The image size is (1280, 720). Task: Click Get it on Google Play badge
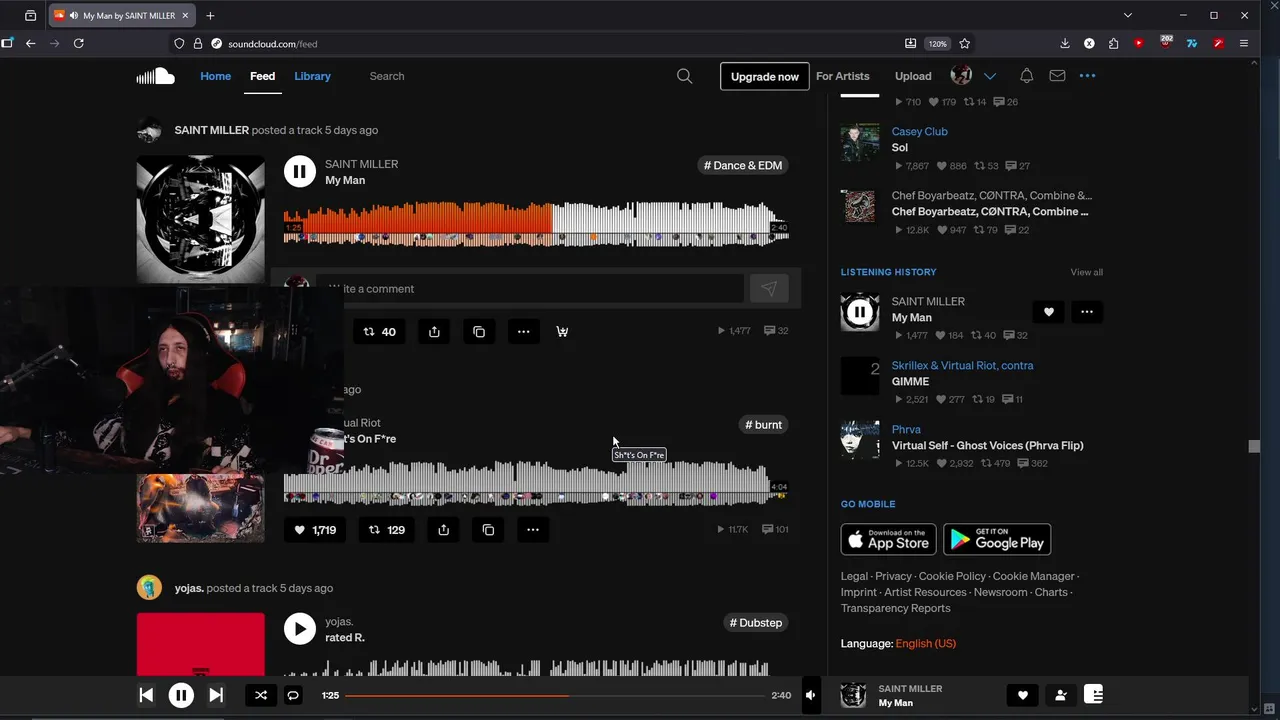click(x=996, y=539)
